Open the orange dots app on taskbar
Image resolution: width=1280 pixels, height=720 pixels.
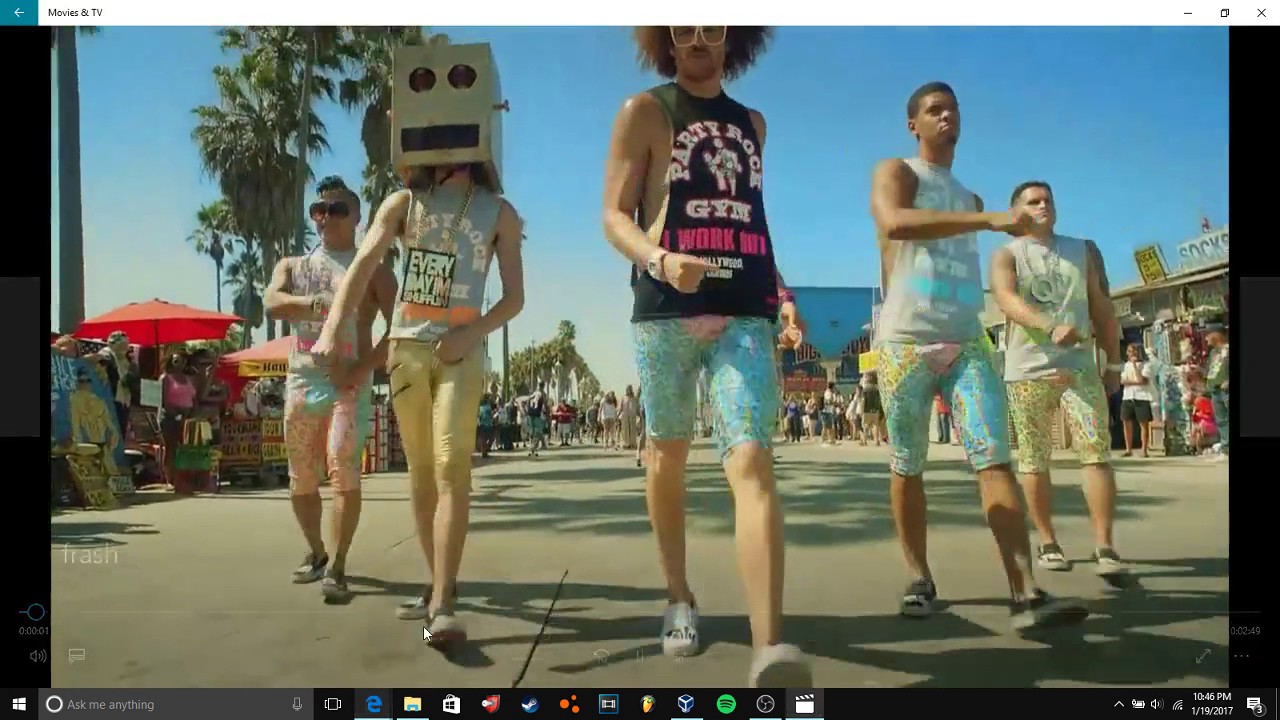pyautogui.click(x=569, y=704)
